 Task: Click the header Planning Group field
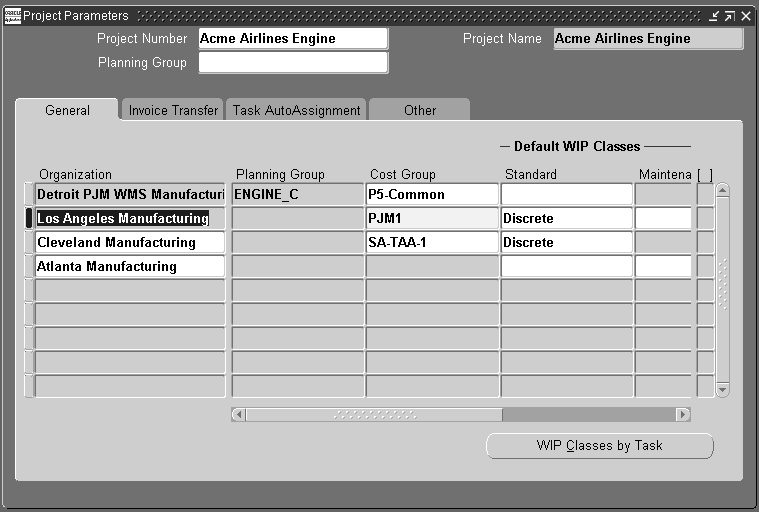click(x=293, y=62)
